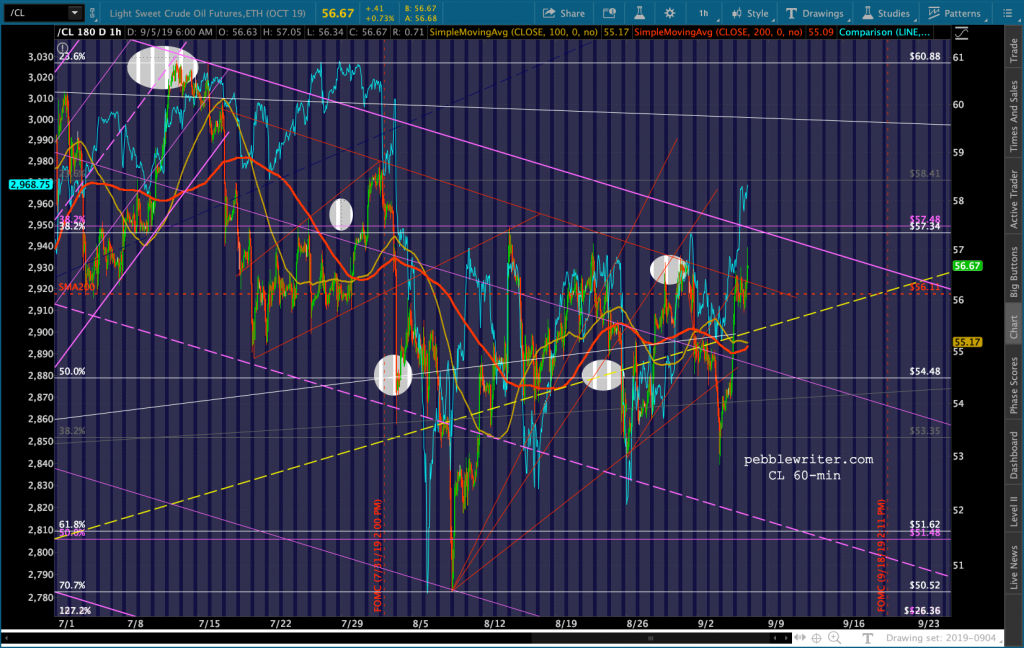Image resolution: width=1024 pixels, height=648 pixels.
Task: Click the list menu icon top right
Action: pyautogui.click(x=1008, y=13)
